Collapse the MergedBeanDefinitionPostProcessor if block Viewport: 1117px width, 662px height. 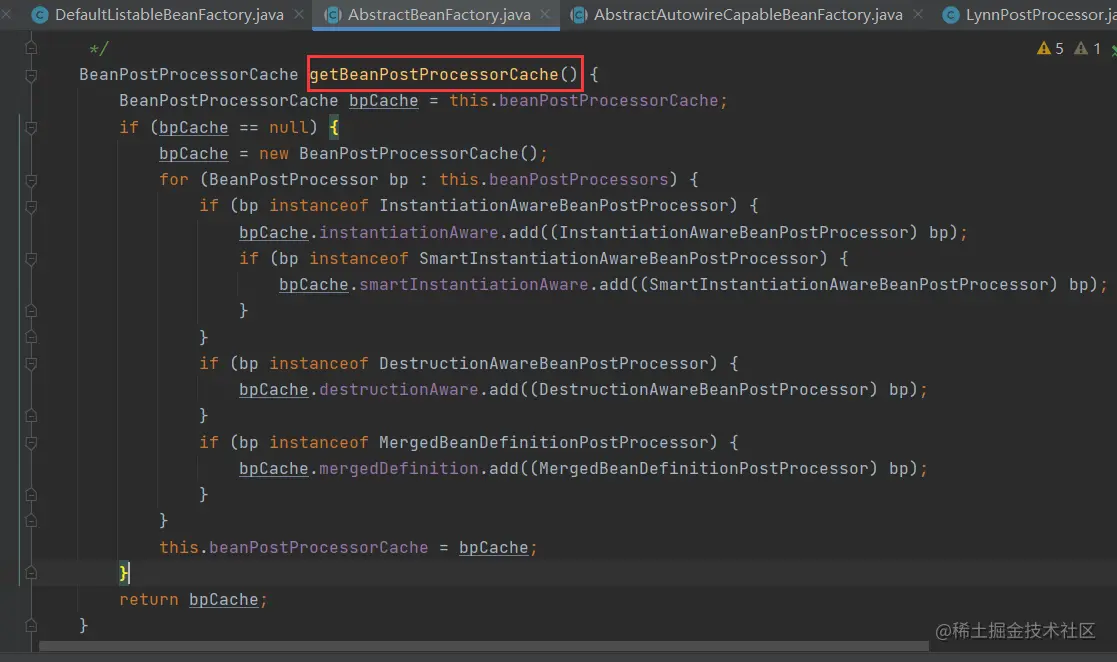pos(31,443)
